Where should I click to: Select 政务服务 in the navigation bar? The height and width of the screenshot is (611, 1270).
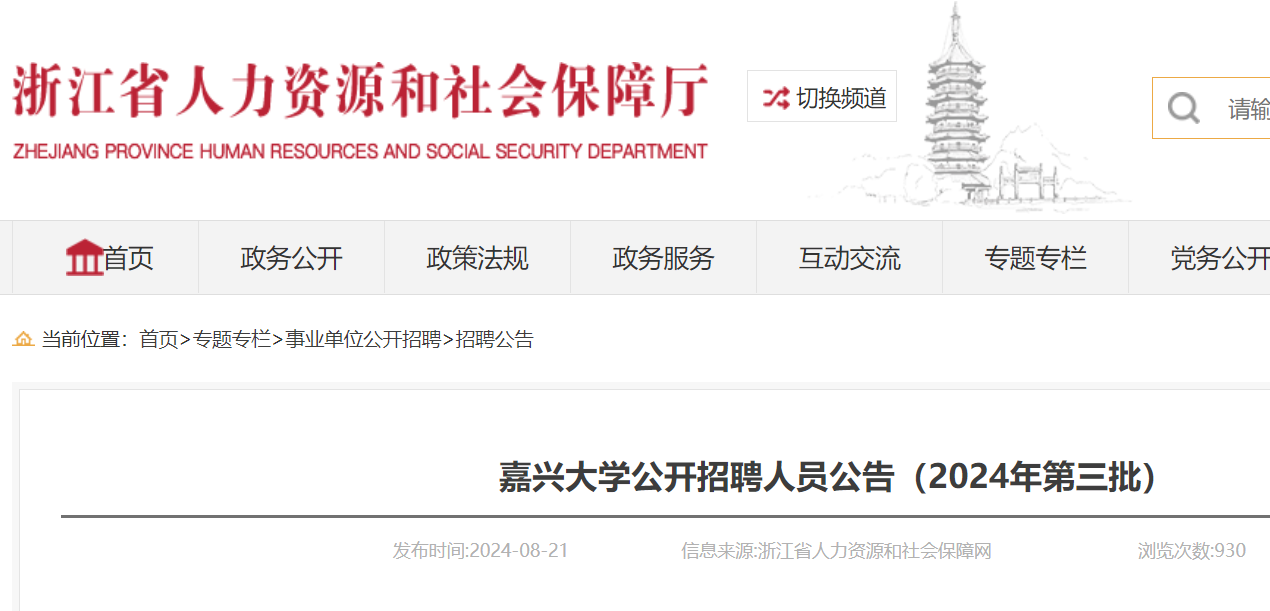pos(664,258)
